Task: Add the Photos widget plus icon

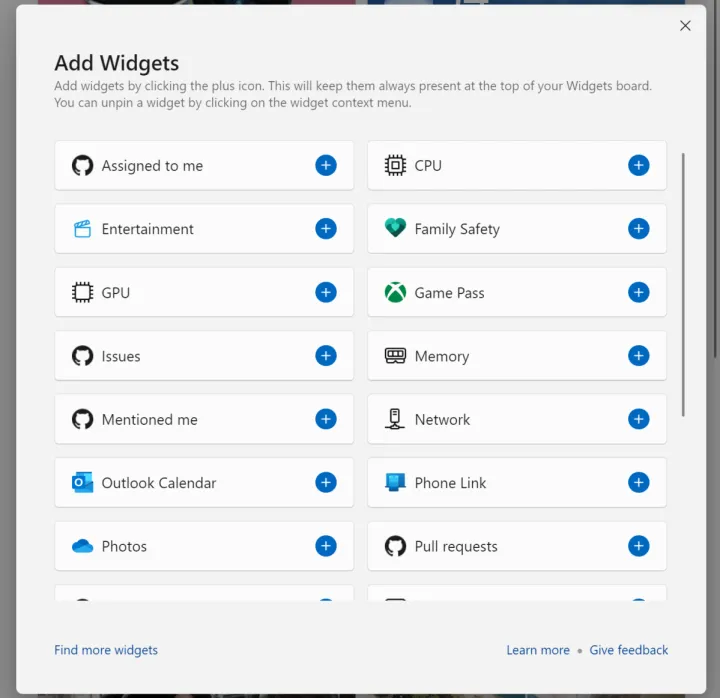Action: pyautogui.click(x=326, y=546)
